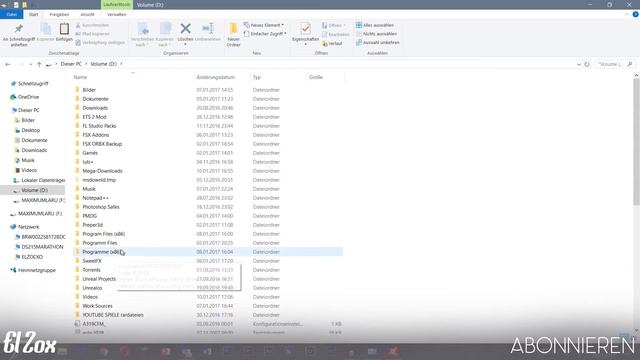Select Dieser PC in the navigation pane
This screenshot has height=360, width=640.
29,110
